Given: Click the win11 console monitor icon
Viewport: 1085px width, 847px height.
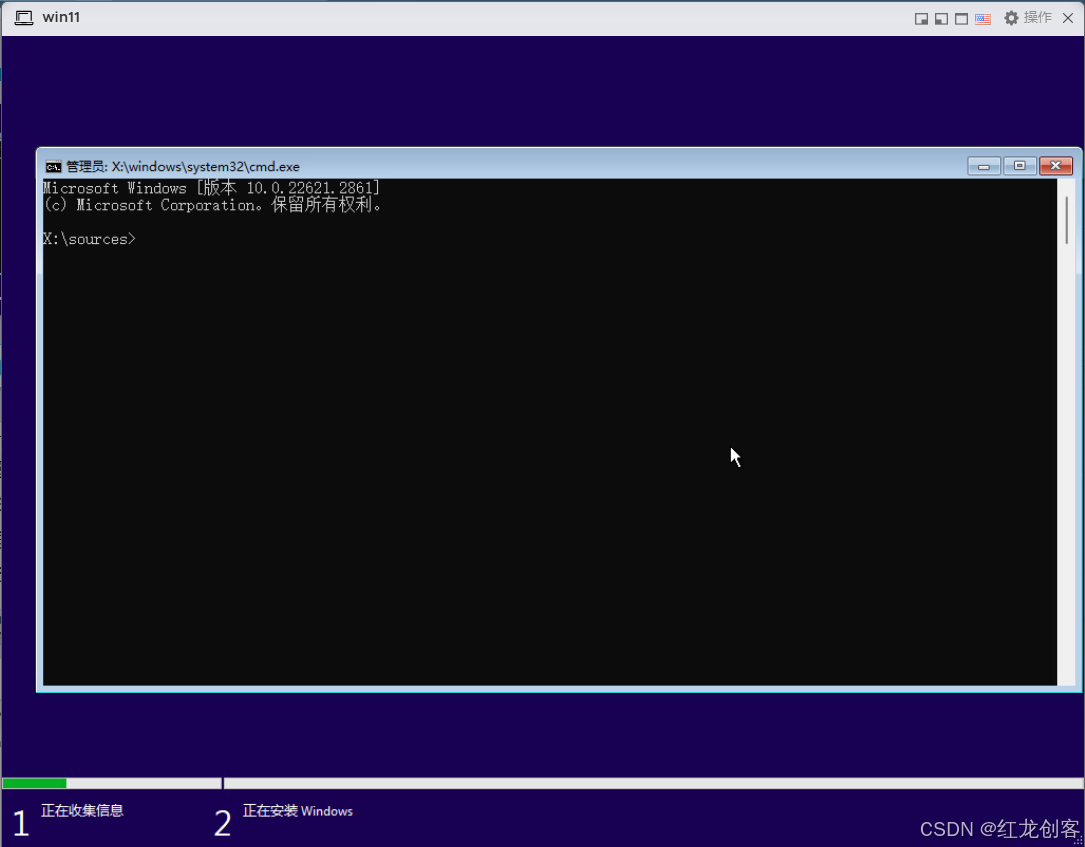Looking at the screenshot, I should coord(24,18).
